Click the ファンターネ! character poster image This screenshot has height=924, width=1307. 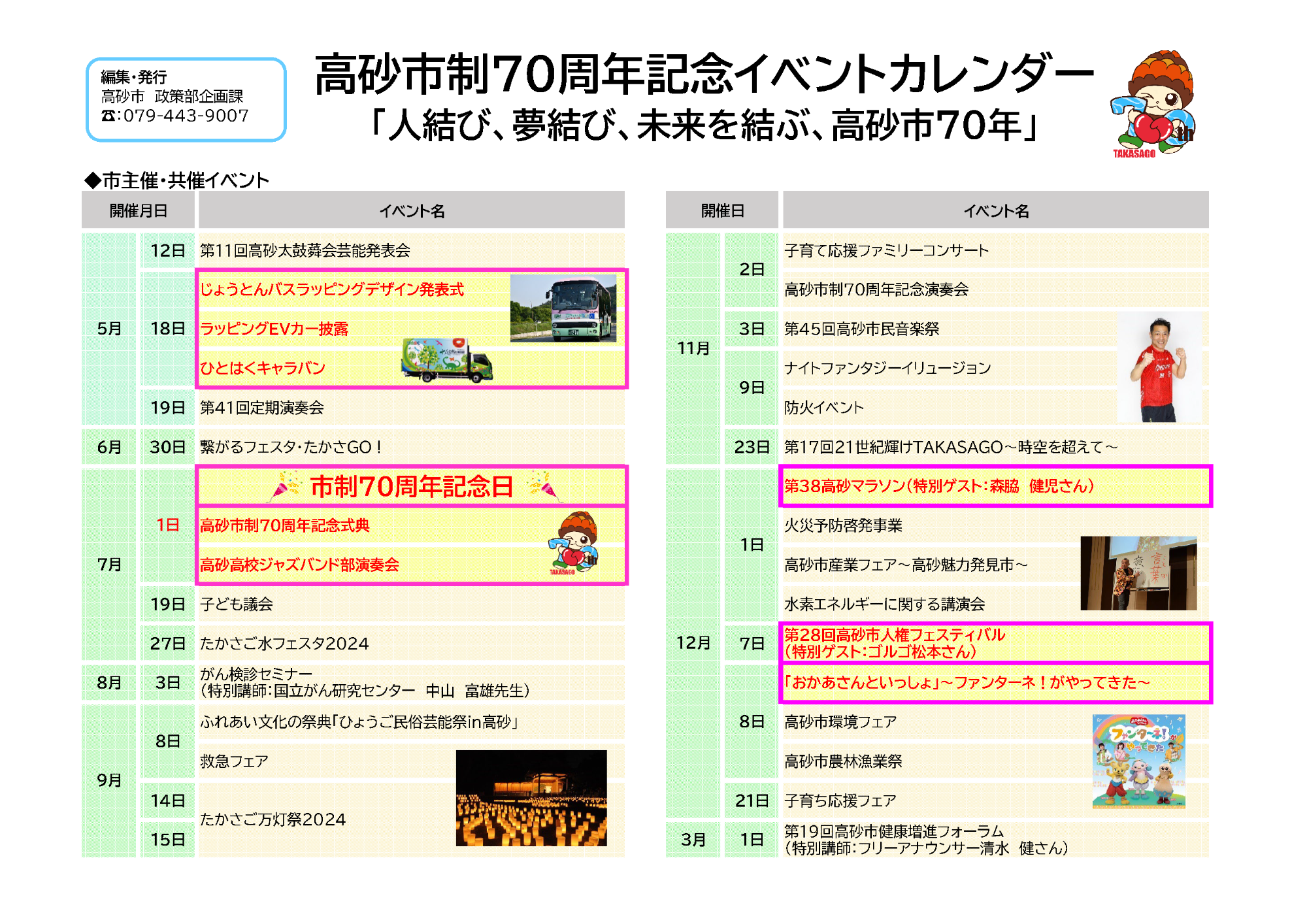click(1138, 761)
